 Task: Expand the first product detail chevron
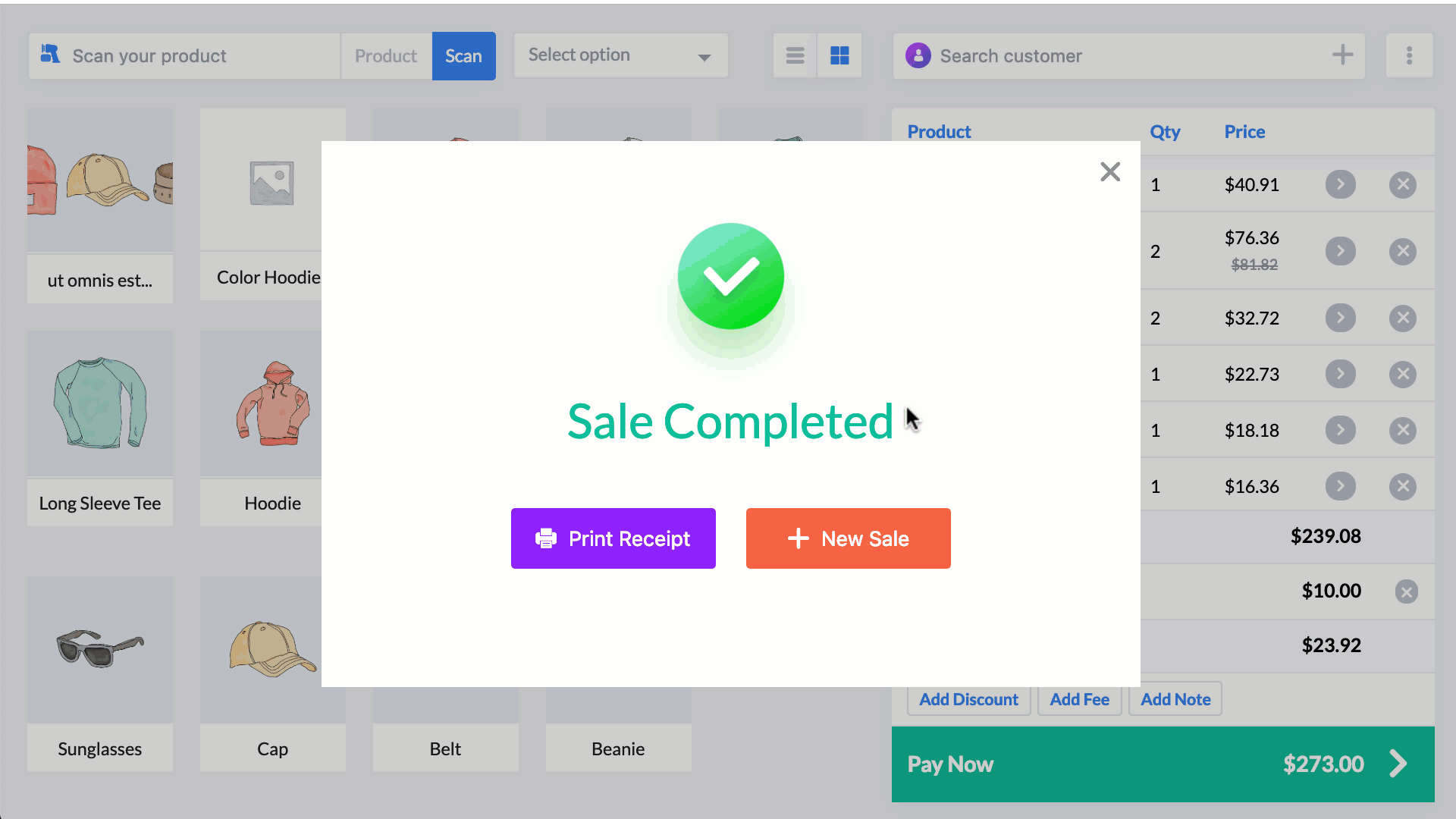[1340, 184]
